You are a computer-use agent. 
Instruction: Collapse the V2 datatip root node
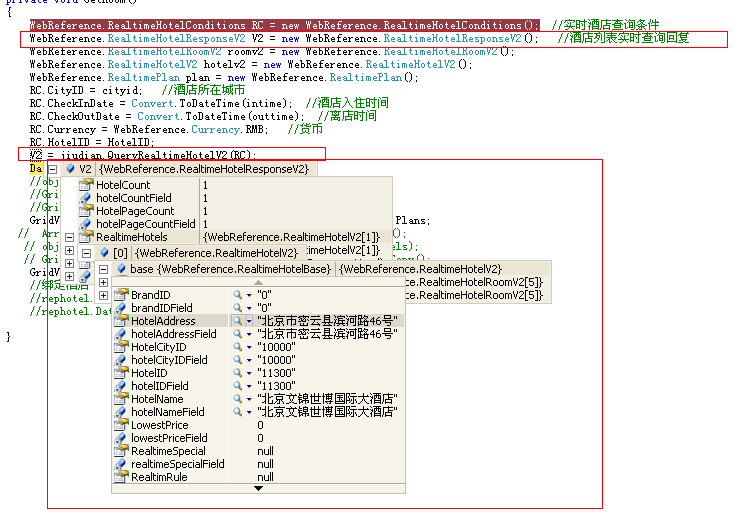pyautogui.click(x=53, y=169)
